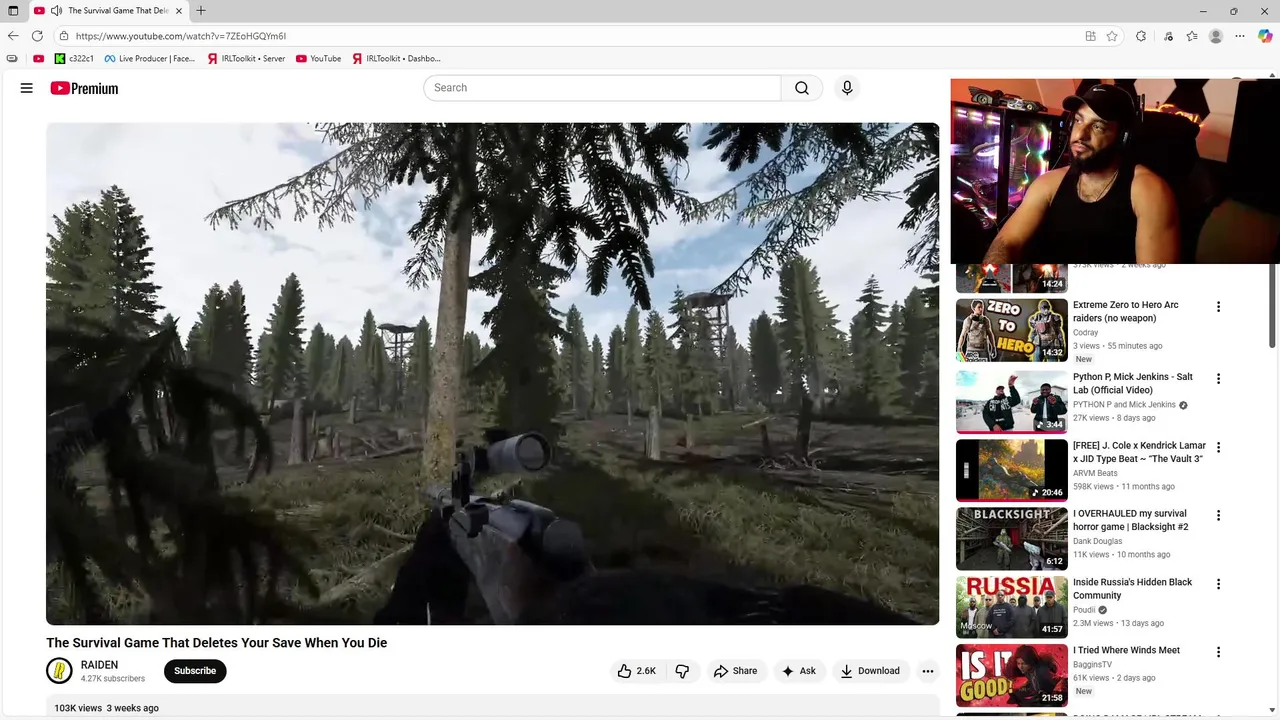
Task: Open 'Inside Russia's Hidden Black Community' title
Action: (x=1132, y=588)
